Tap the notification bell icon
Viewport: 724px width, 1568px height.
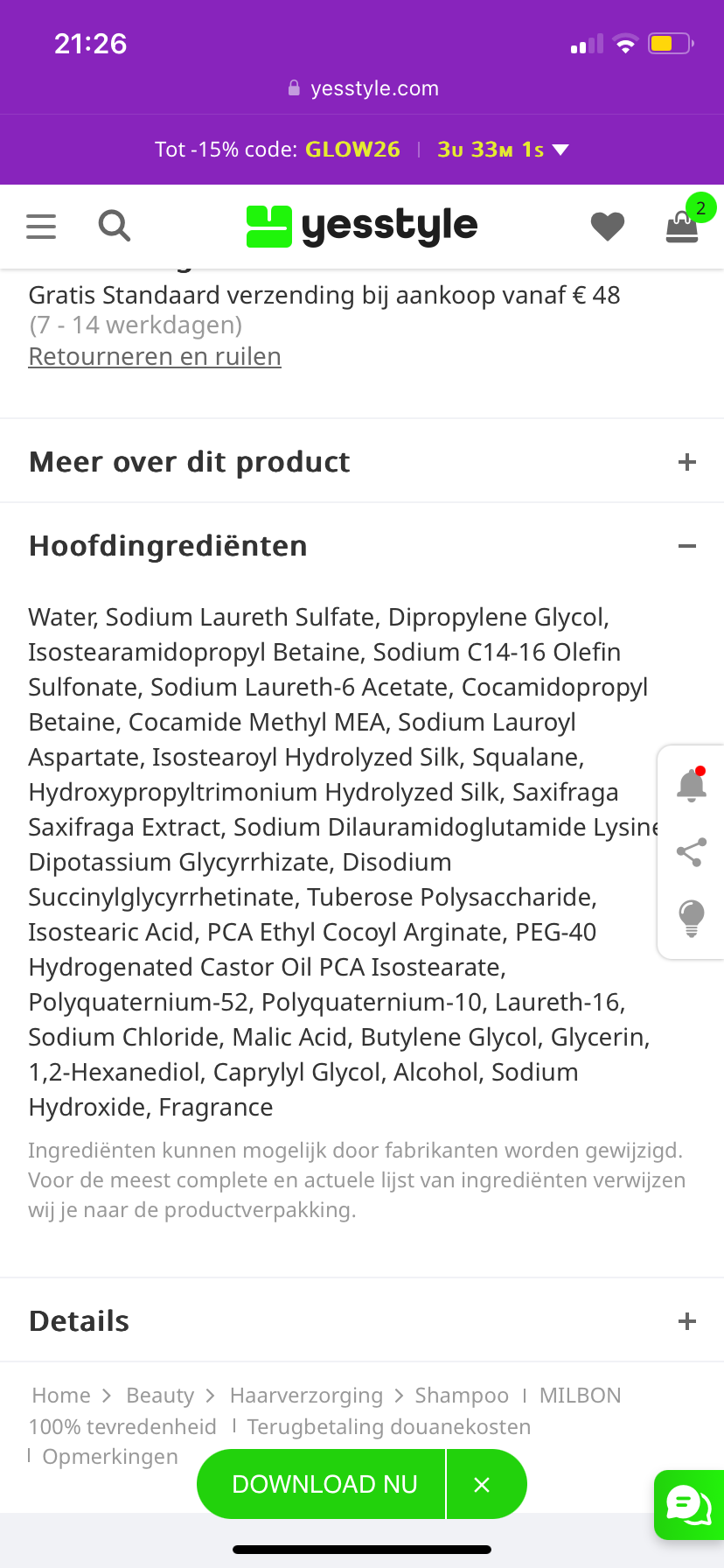[x=692, y=785]
